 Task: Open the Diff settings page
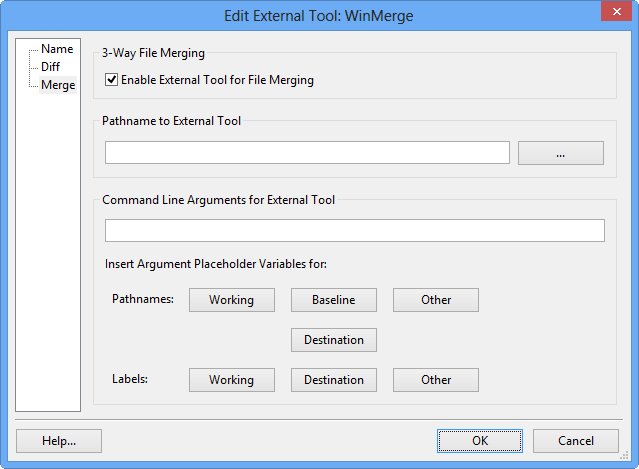[x=50, y=67]
